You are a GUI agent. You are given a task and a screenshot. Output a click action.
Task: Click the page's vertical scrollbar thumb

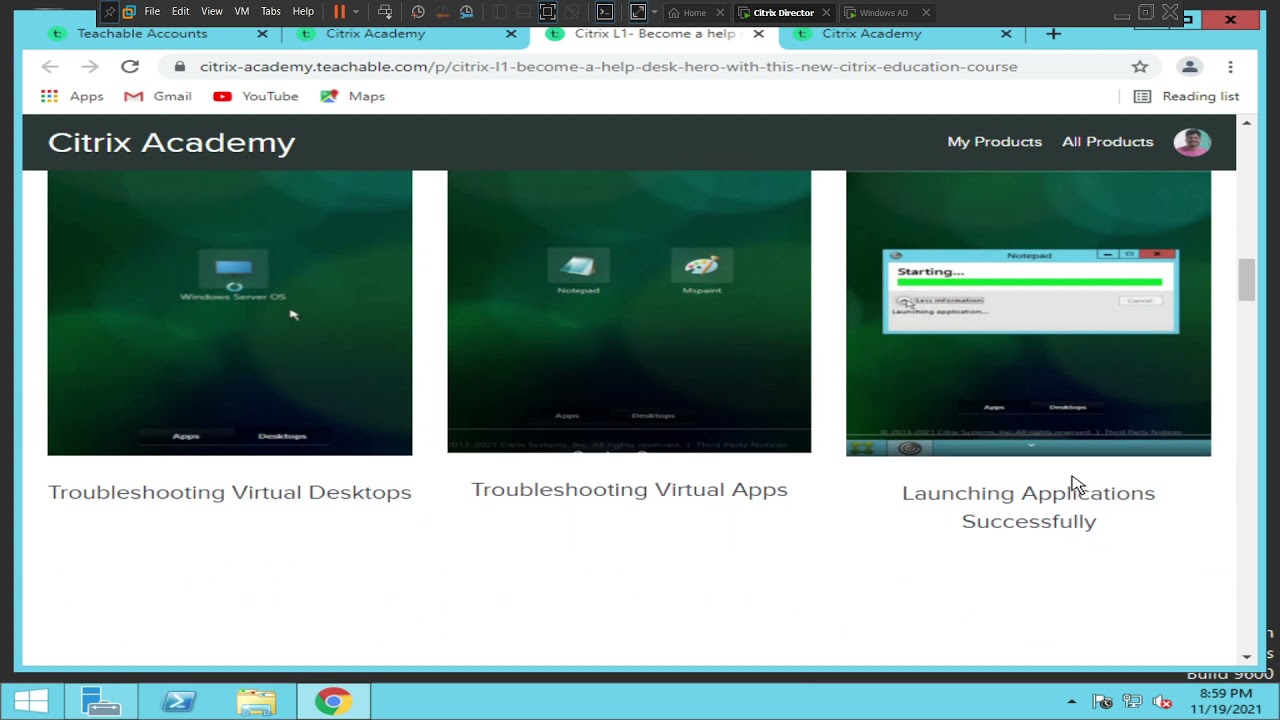(x=1246, y=279)
